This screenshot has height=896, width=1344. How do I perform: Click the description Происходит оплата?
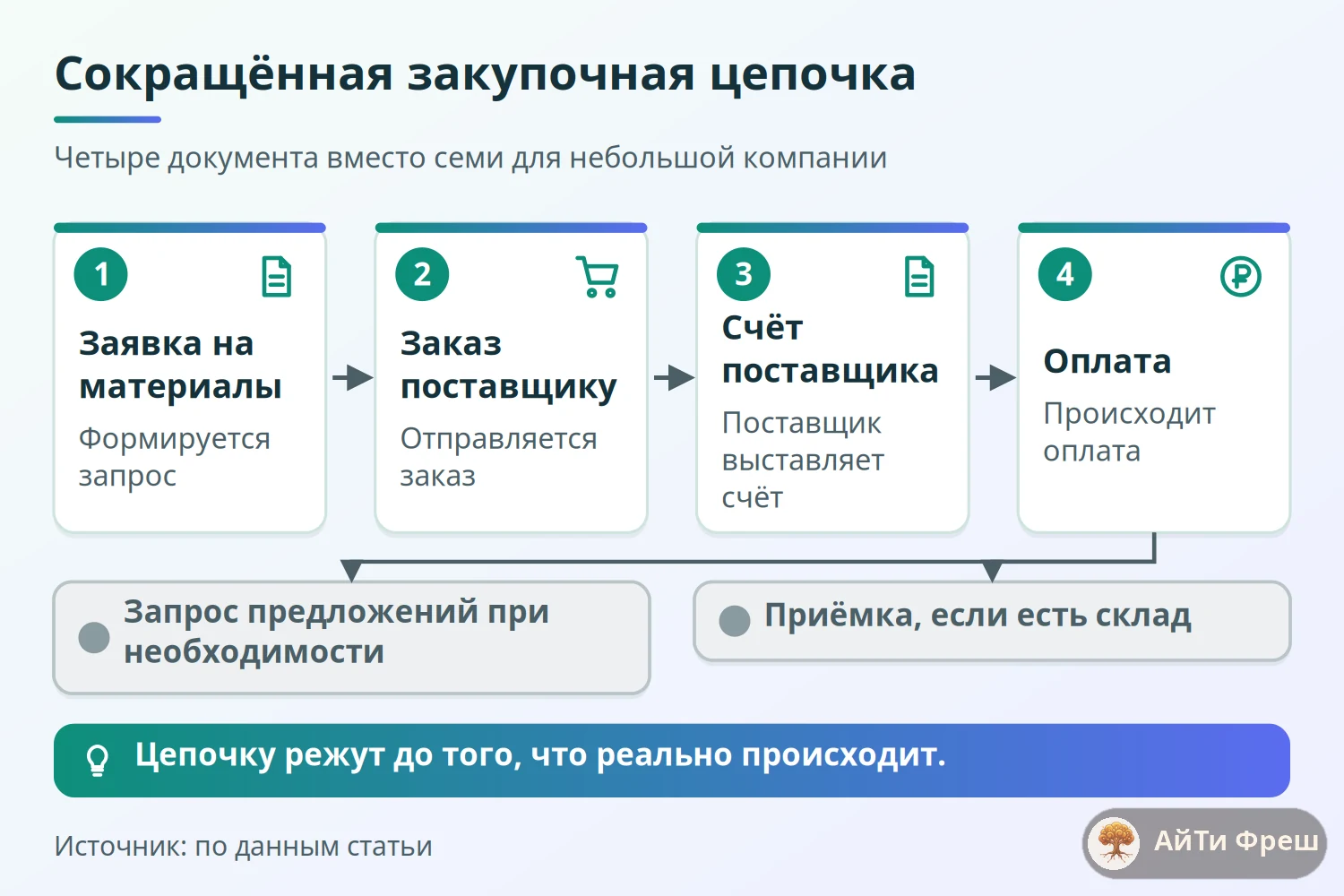tap(1129, 432)
